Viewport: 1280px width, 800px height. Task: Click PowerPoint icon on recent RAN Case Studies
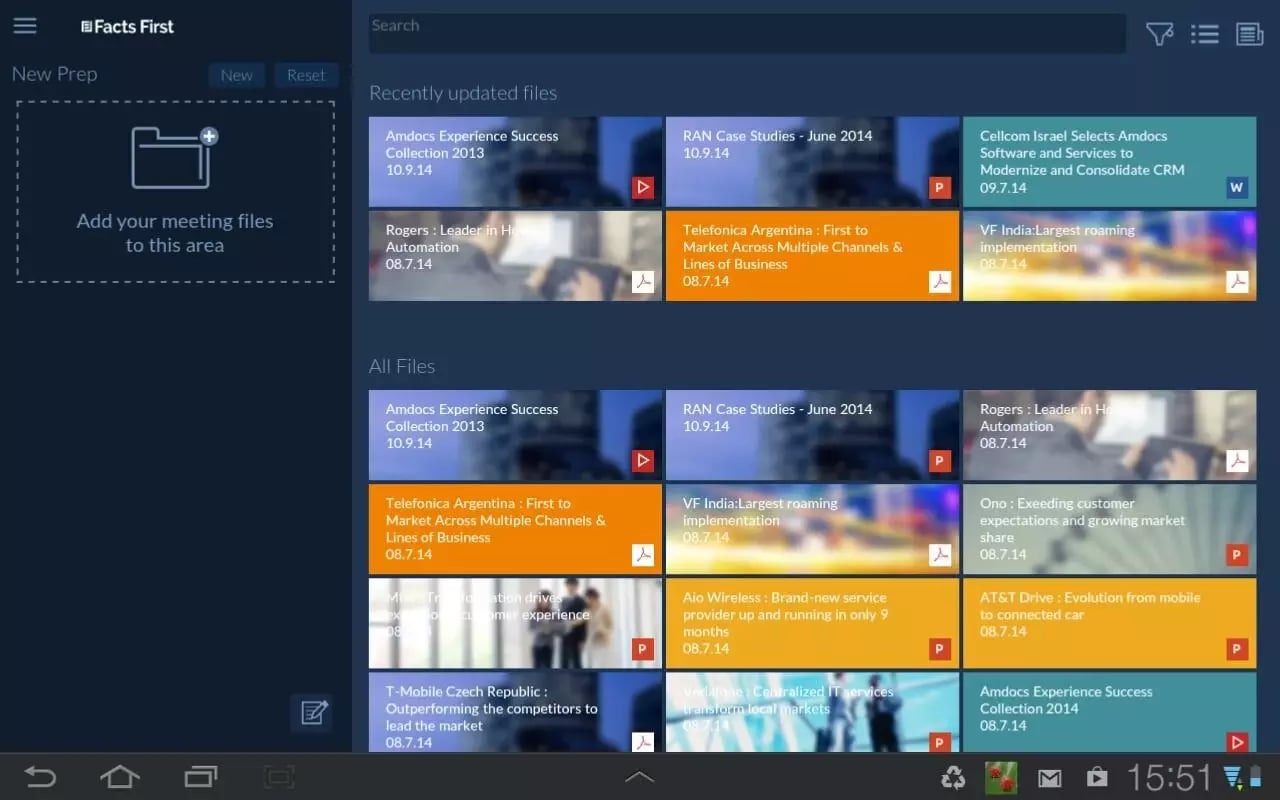click(x=940, y=187)
